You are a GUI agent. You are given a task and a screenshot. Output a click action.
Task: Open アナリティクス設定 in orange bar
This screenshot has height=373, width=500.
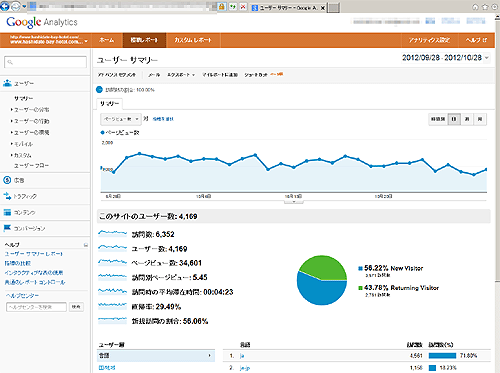(429, 40)
